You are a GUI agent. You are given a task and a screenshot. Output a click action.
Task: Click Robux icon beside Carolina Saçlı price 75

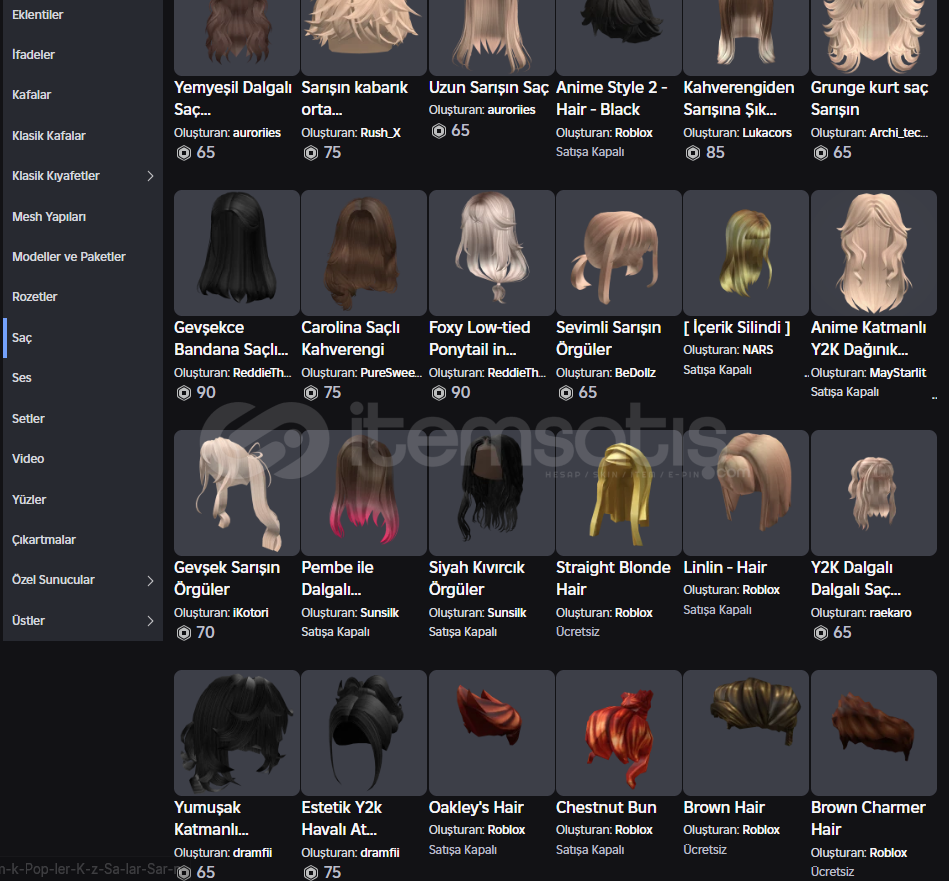point(310,393)
